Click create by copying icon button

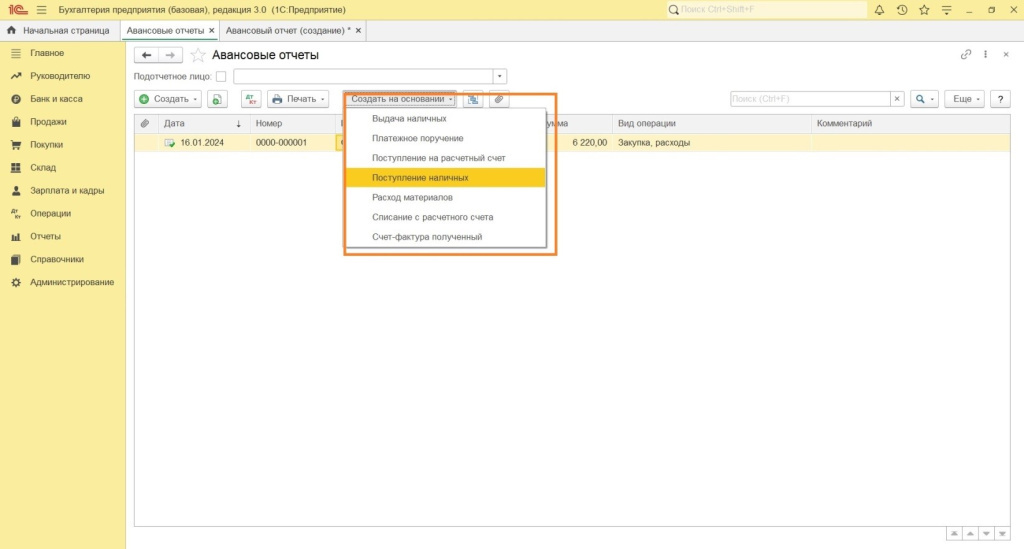coord(218,99)
